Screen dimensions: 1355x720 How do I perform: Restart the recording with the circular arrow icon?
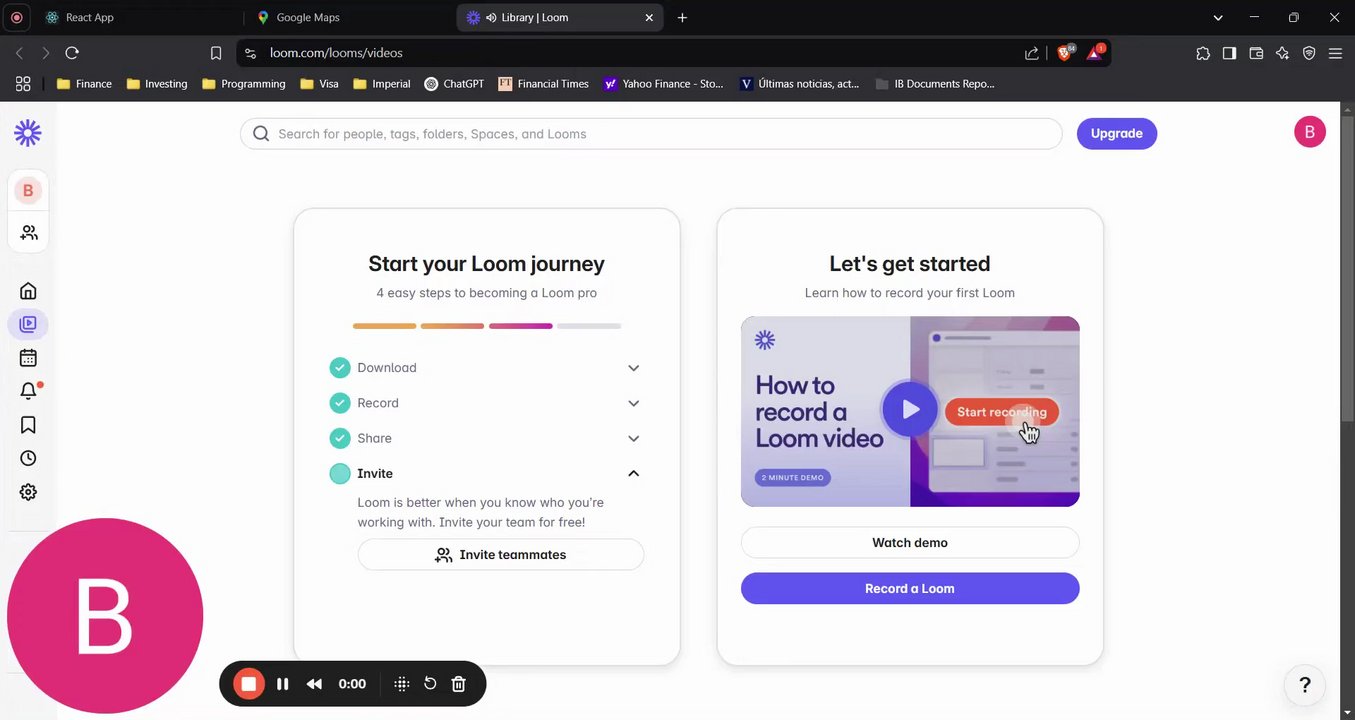[430, 684]
